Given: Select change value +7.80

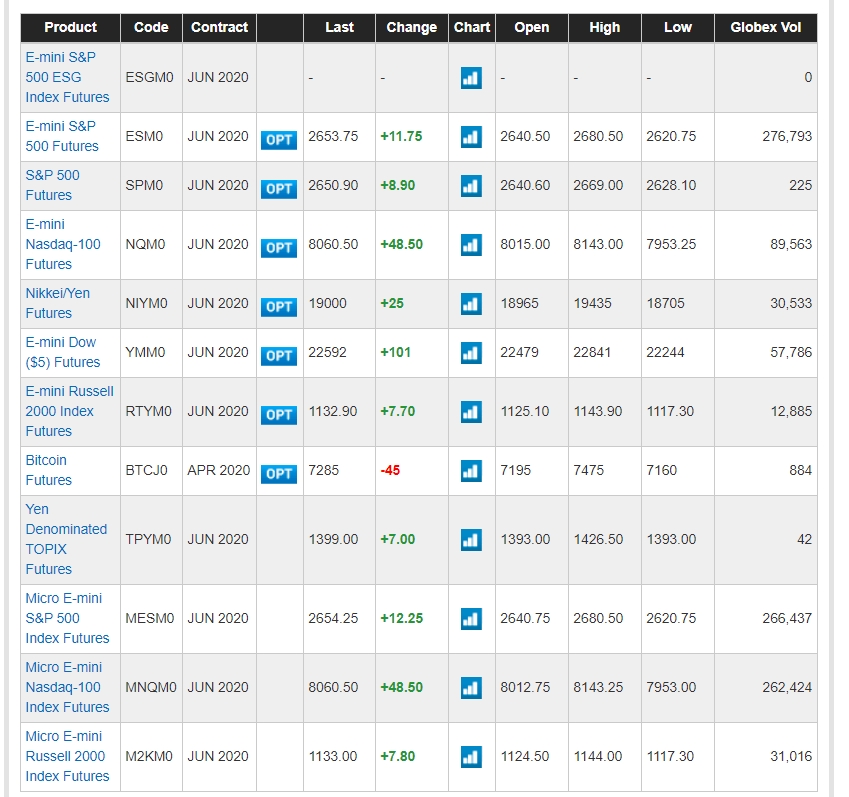Looking at the screenshot, I should [x=398, y=756].
